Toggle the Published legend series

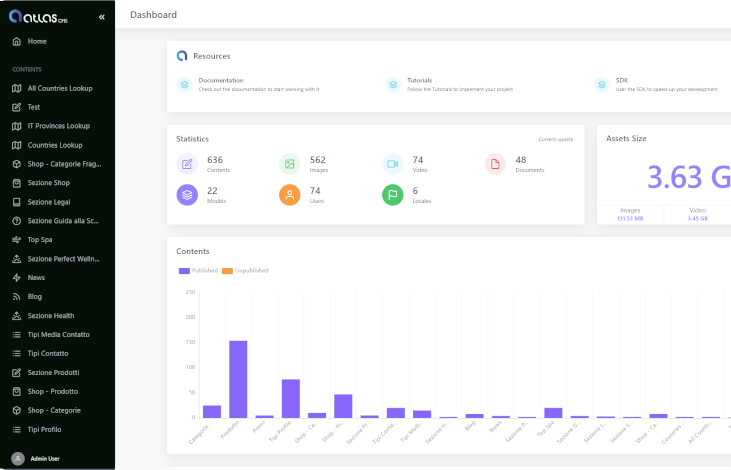198,271
